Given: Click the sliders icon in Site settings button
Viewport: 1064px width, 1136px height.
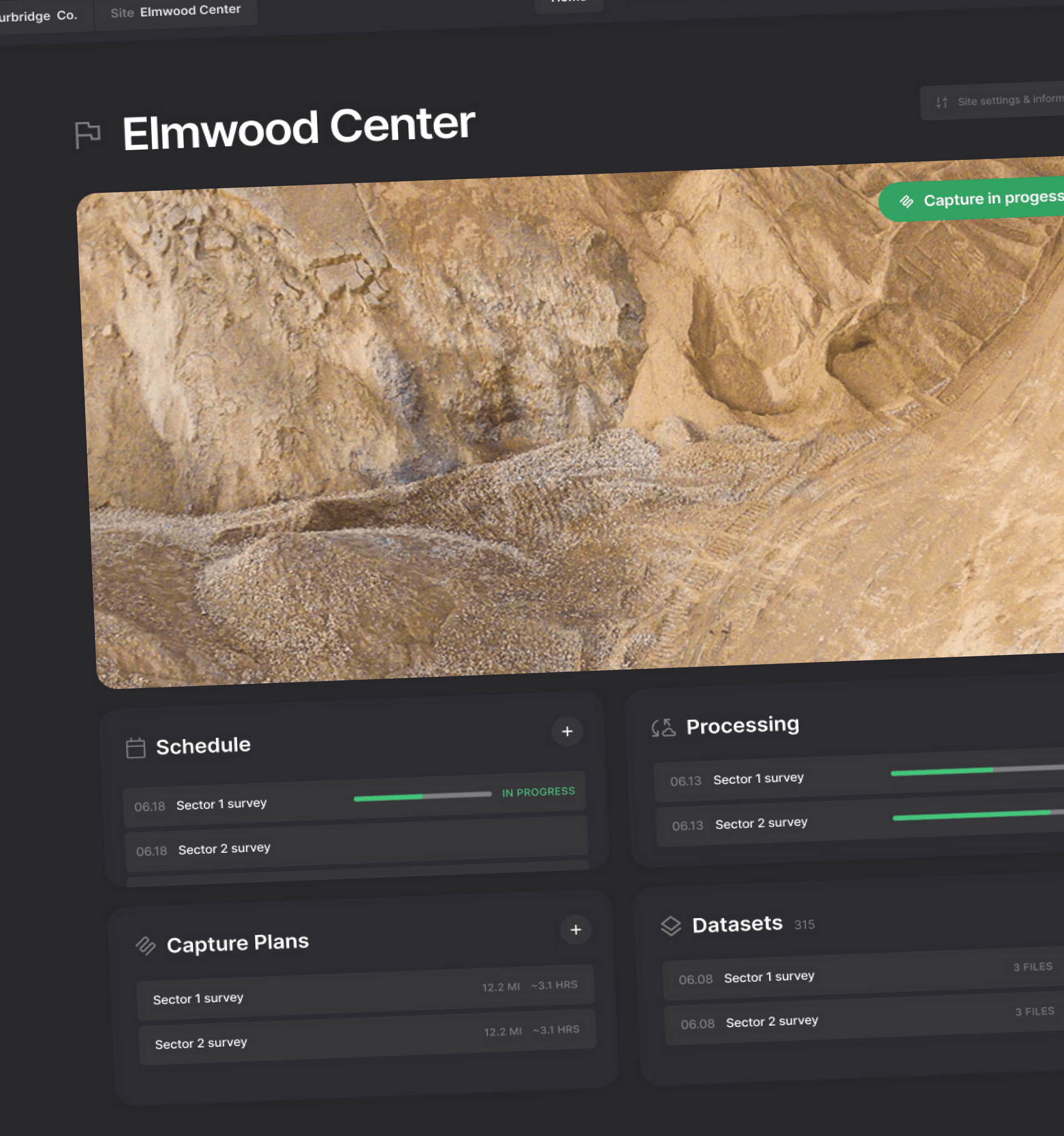Looking at the screenshot, I should tap(941, 102).
